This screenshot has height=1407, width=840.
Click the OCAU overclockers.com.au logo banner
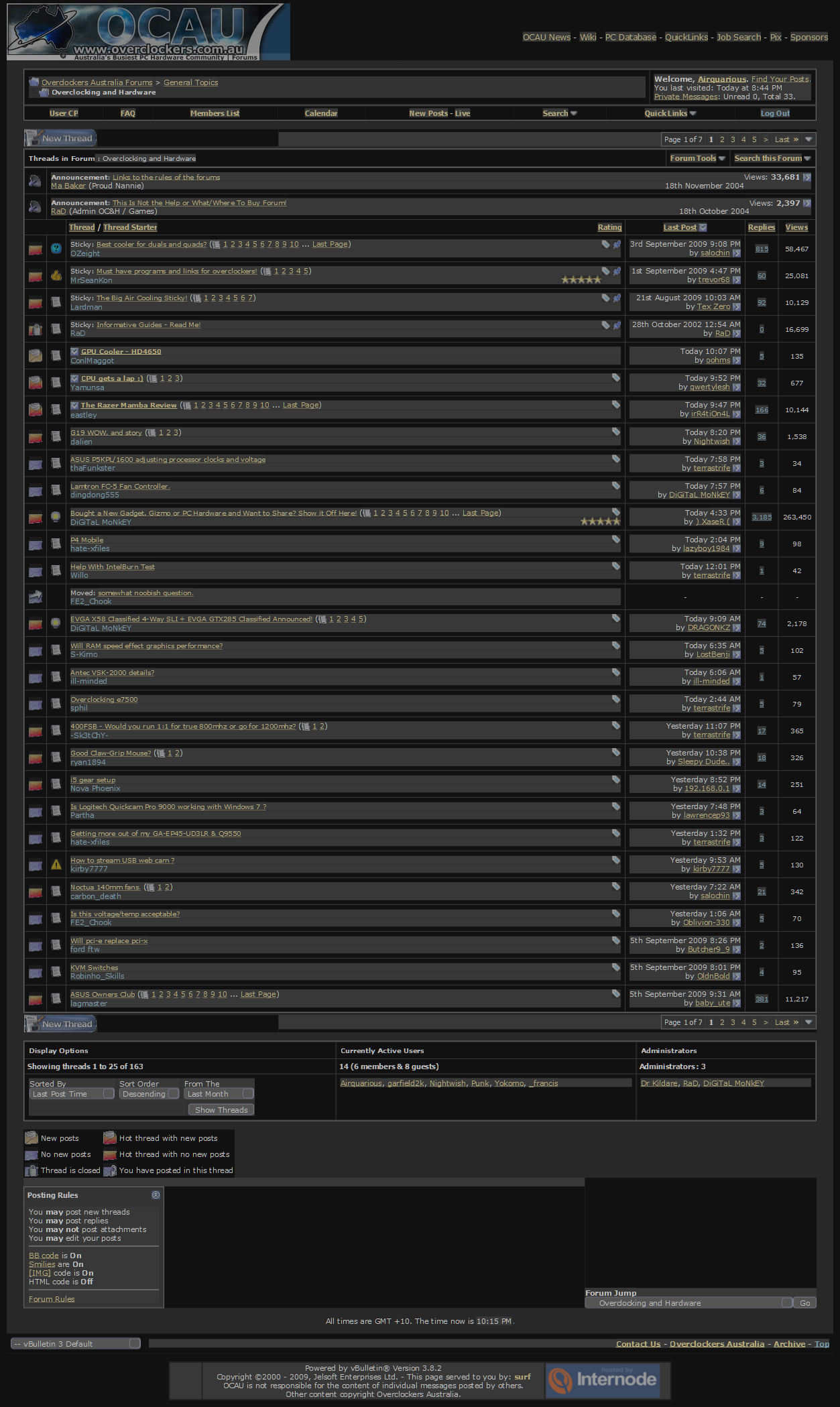point(149,32)
